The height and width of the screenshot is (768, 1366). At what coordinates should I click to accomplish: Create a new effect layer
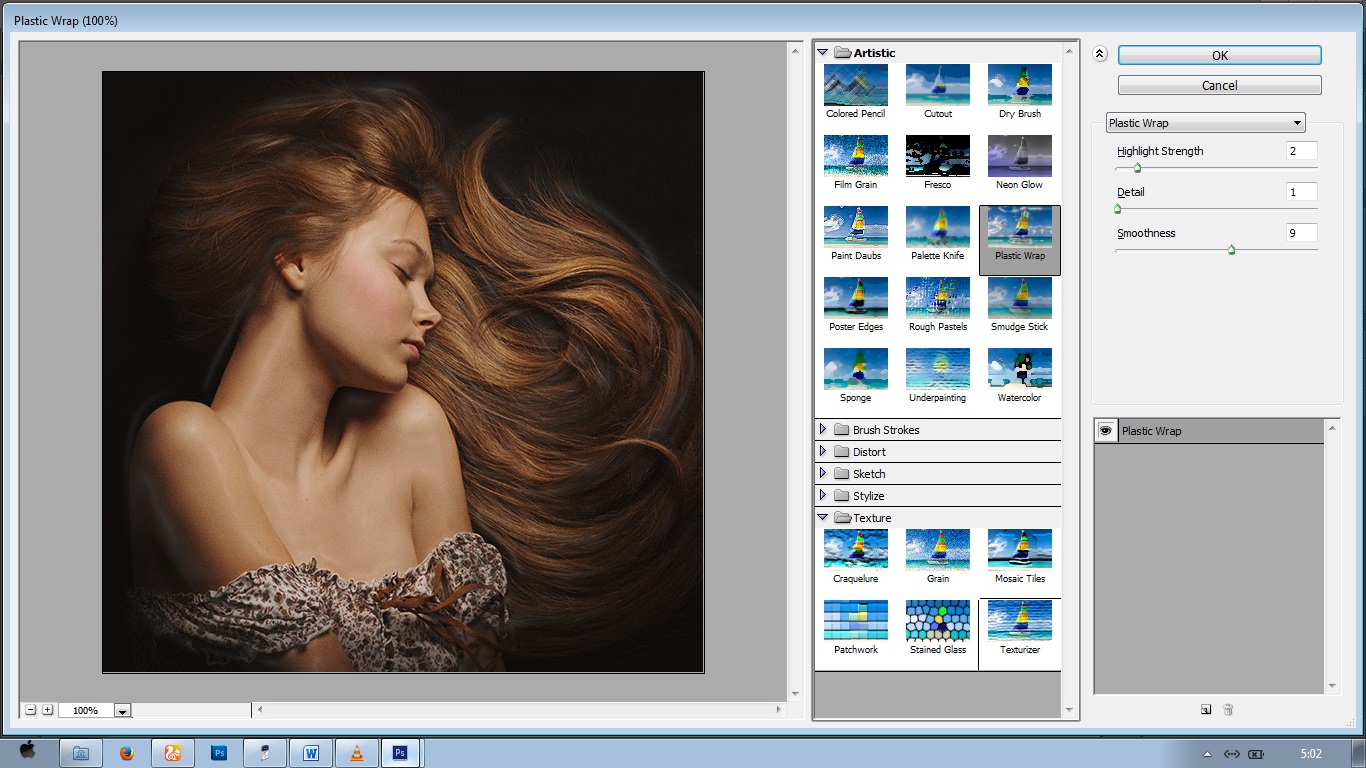1206,710
